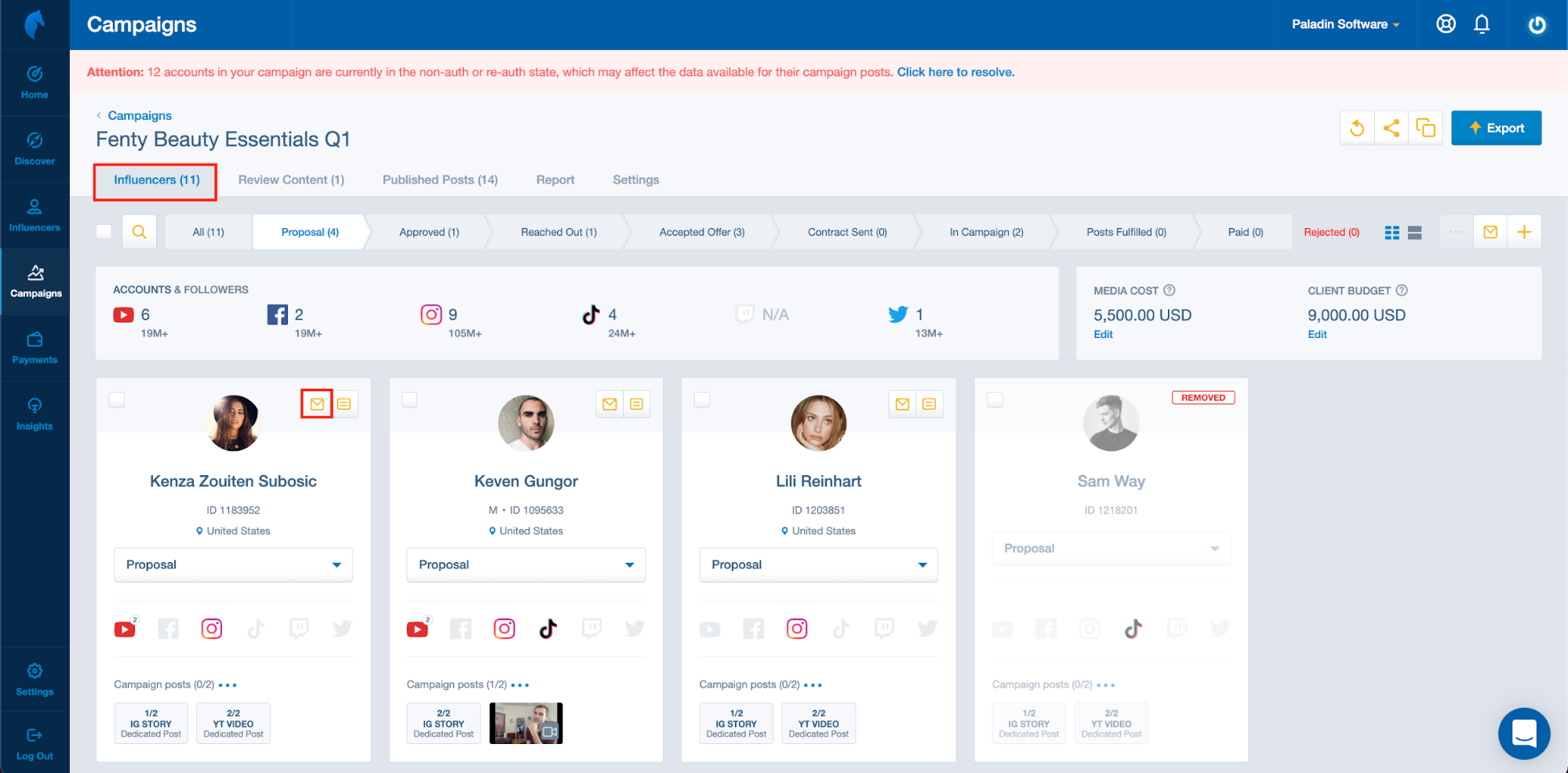Open the campaign Settings tab

click(636, 180)
